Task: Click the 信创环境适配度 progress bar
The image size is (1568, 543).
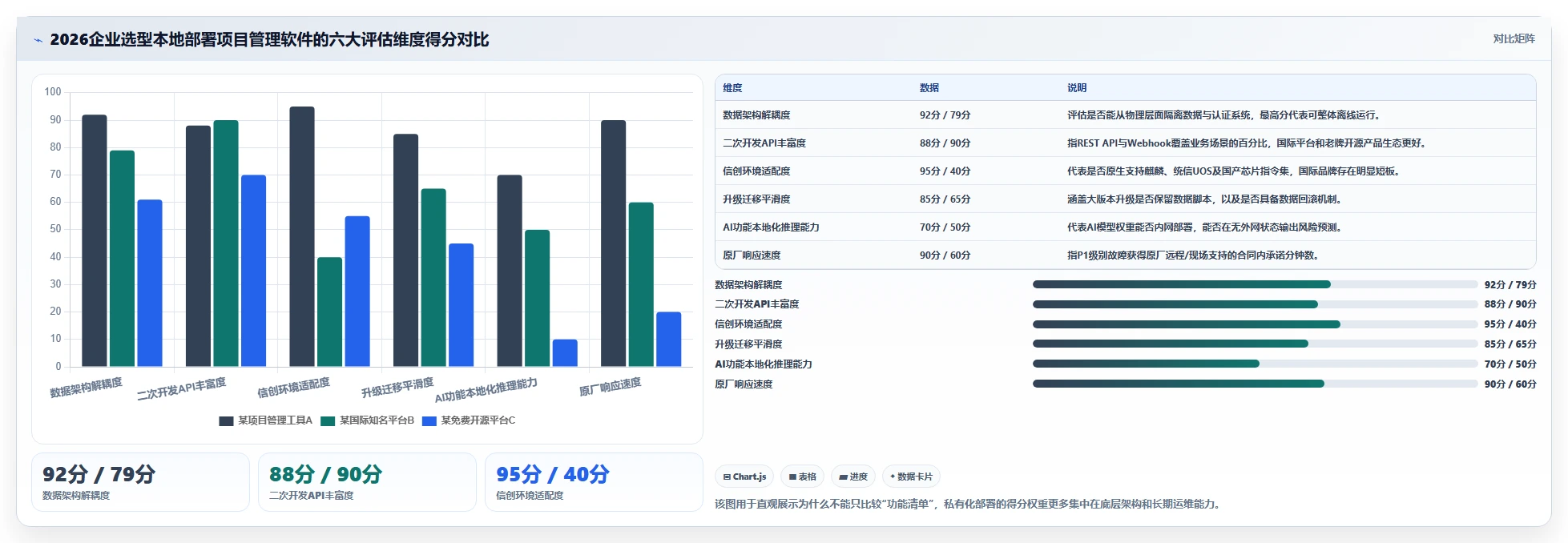Action: click(x=1255, y=324)
